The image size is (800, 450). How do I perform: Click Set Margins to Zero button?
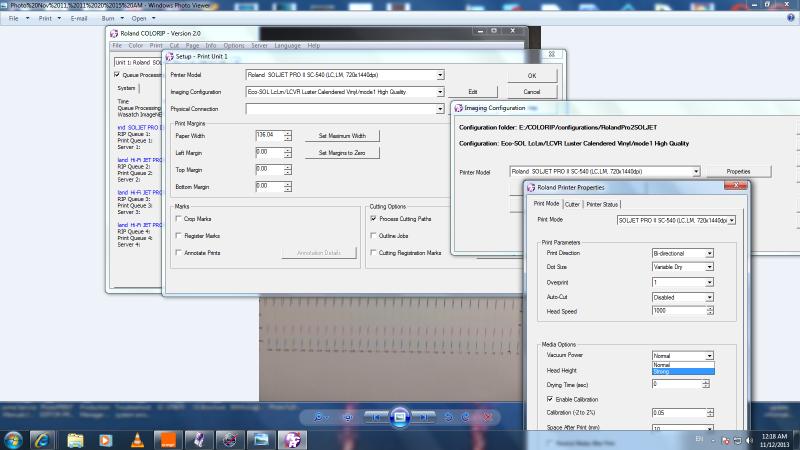click(x=342, y=153)
